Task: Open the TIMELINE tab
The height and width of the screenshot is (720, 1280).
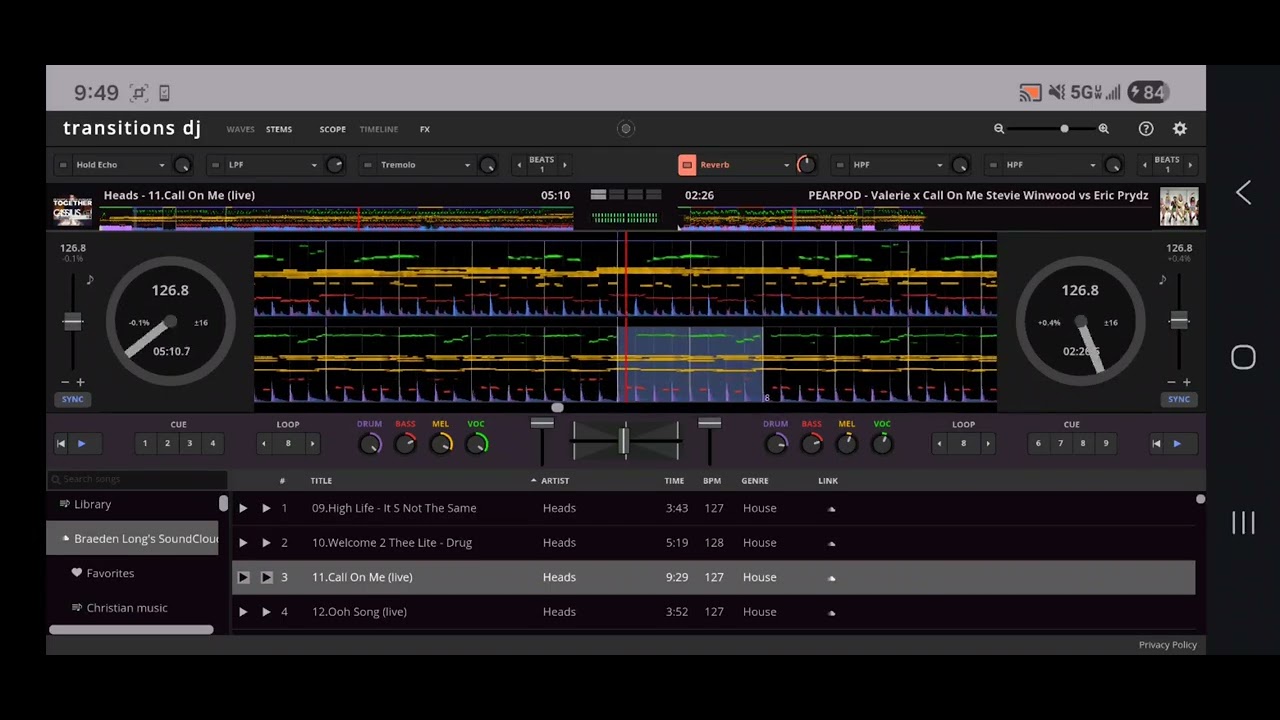Action: click(379, 129)
